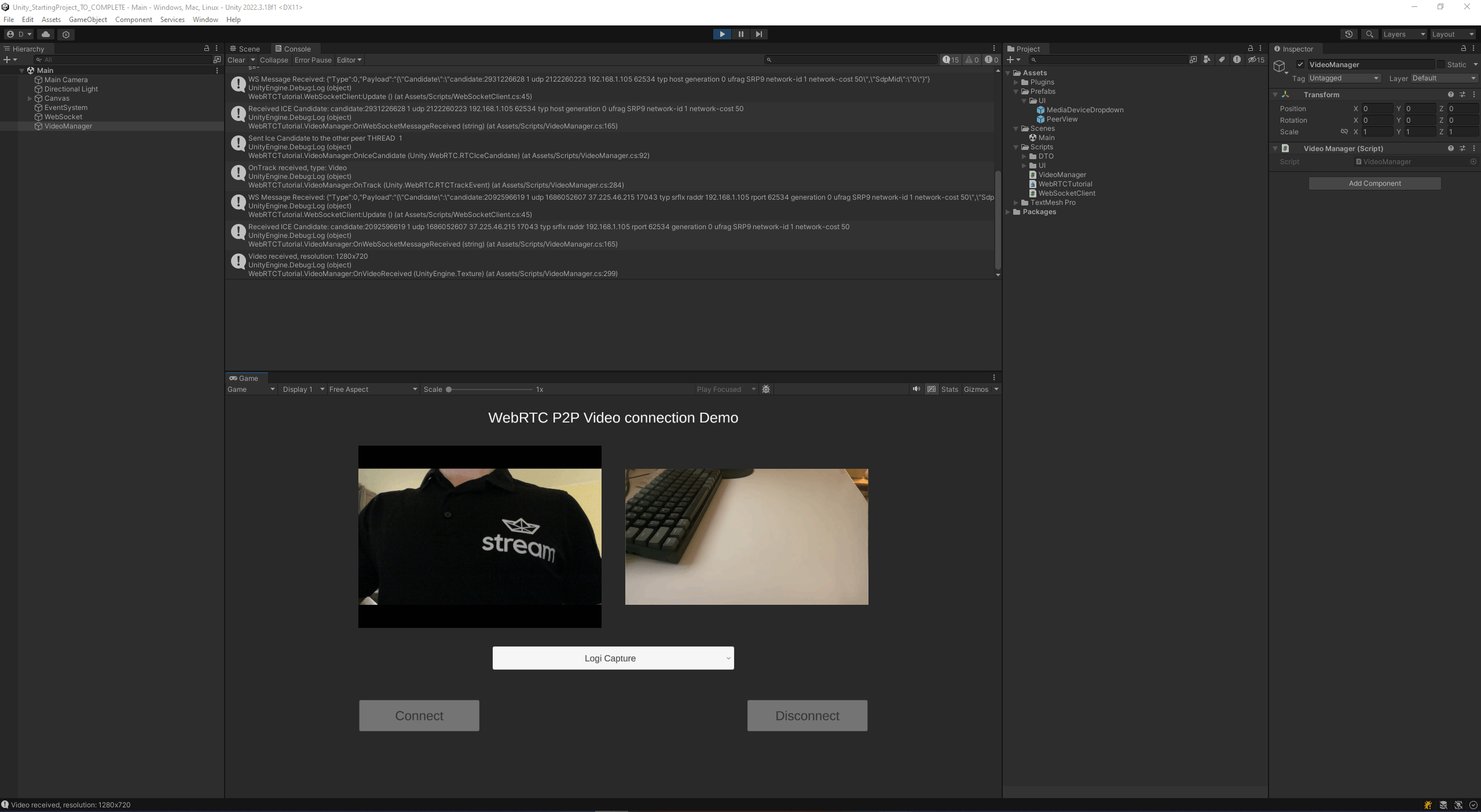The width and height of the screenshot is (1481, 812).
Task: Open the Undo History icon
Action: [x=1349, y=34]
